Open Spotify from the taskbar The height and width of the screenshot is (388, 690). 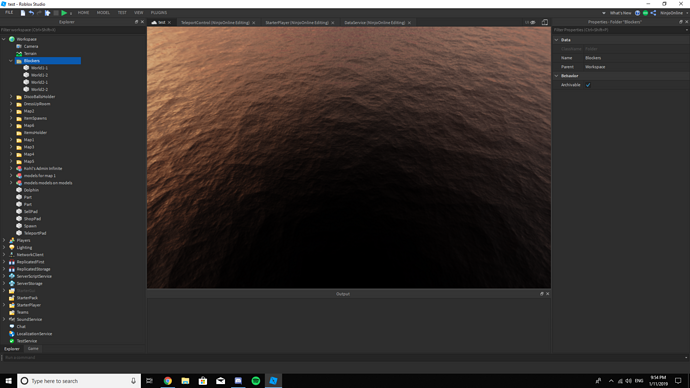point(256,381)
